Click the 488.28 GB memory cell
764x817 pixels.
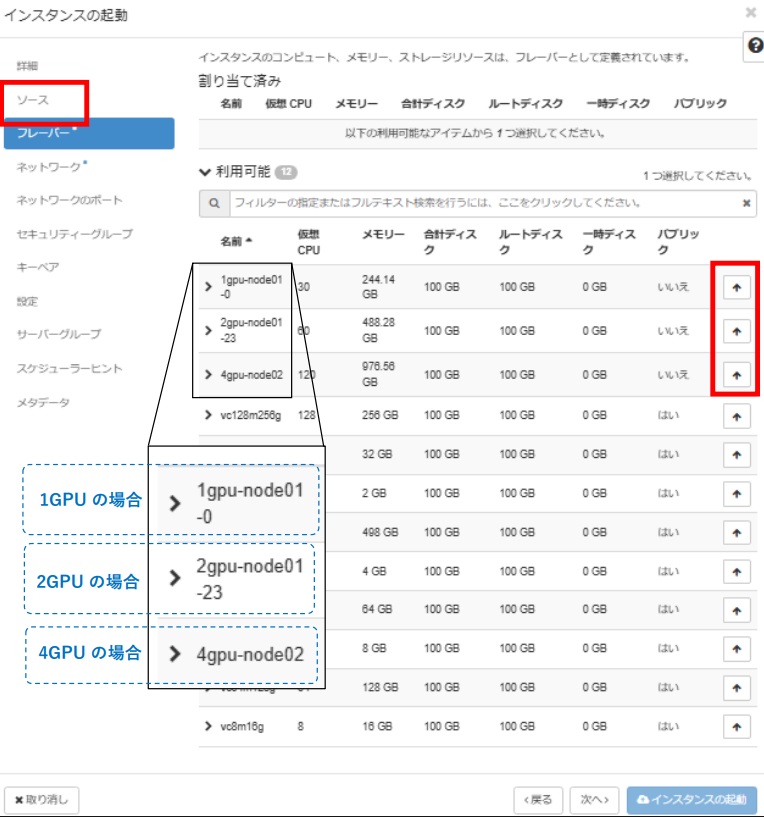tap(378, 330)
